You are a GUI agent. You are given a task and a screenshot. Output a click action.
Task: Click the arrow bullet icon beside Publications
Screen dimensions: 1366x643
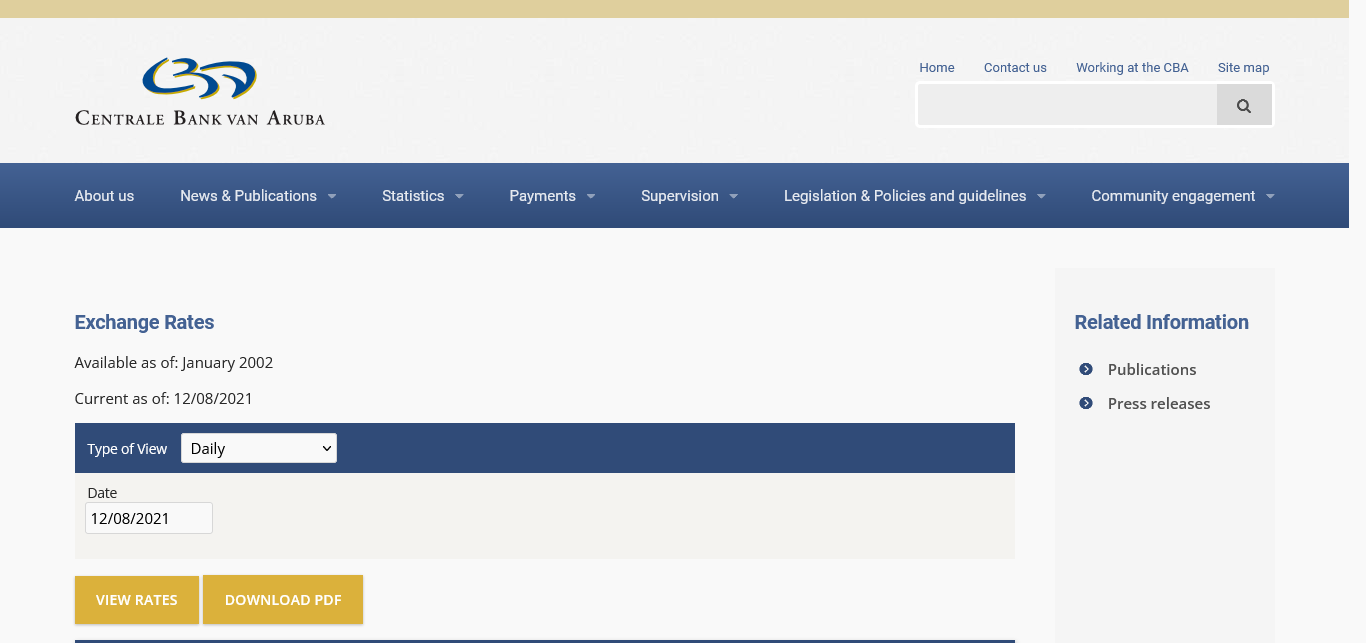1086,369
